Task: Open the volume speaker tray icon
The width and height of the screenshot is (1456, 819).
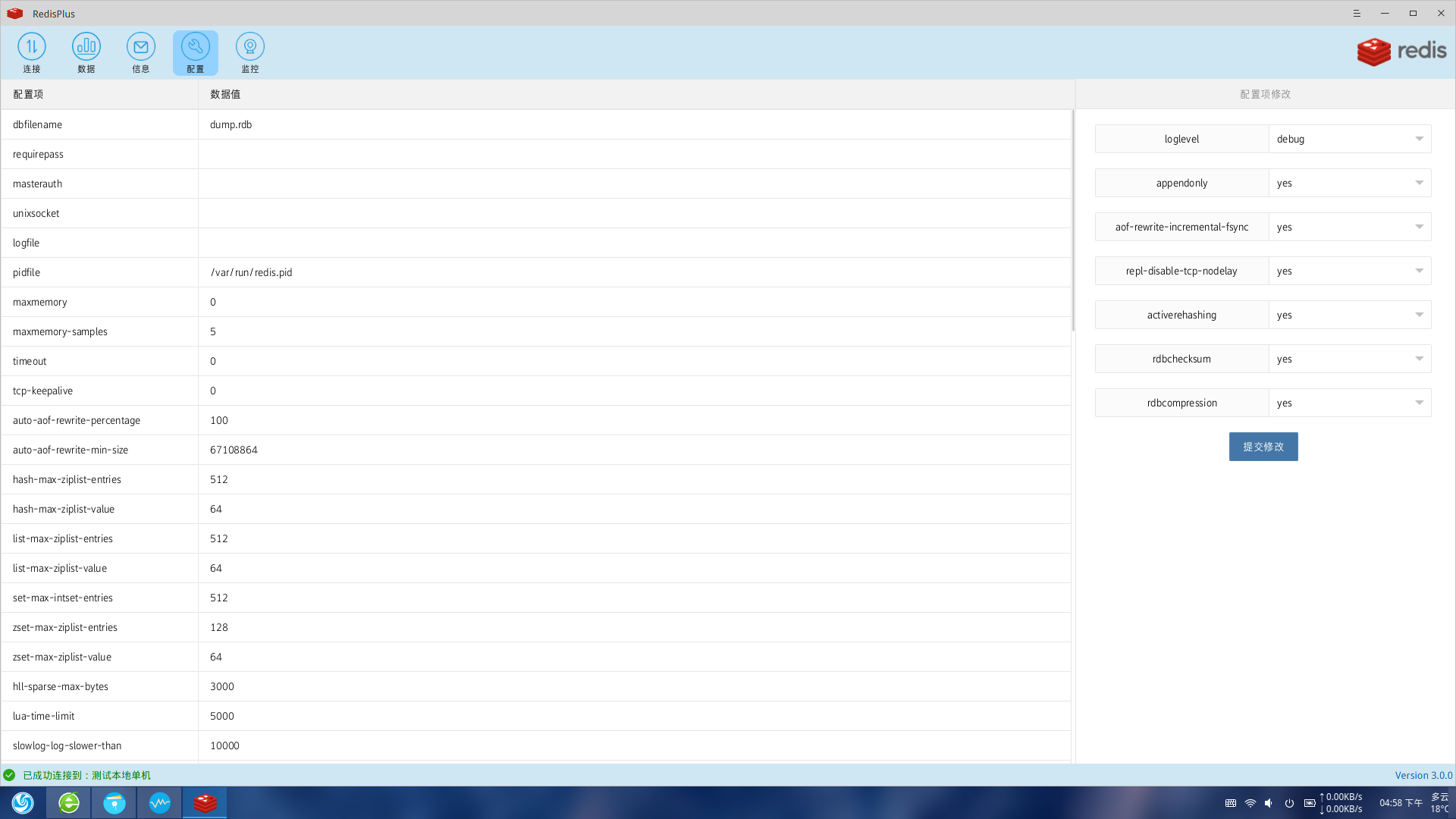Action: (x=1269, y=803)
